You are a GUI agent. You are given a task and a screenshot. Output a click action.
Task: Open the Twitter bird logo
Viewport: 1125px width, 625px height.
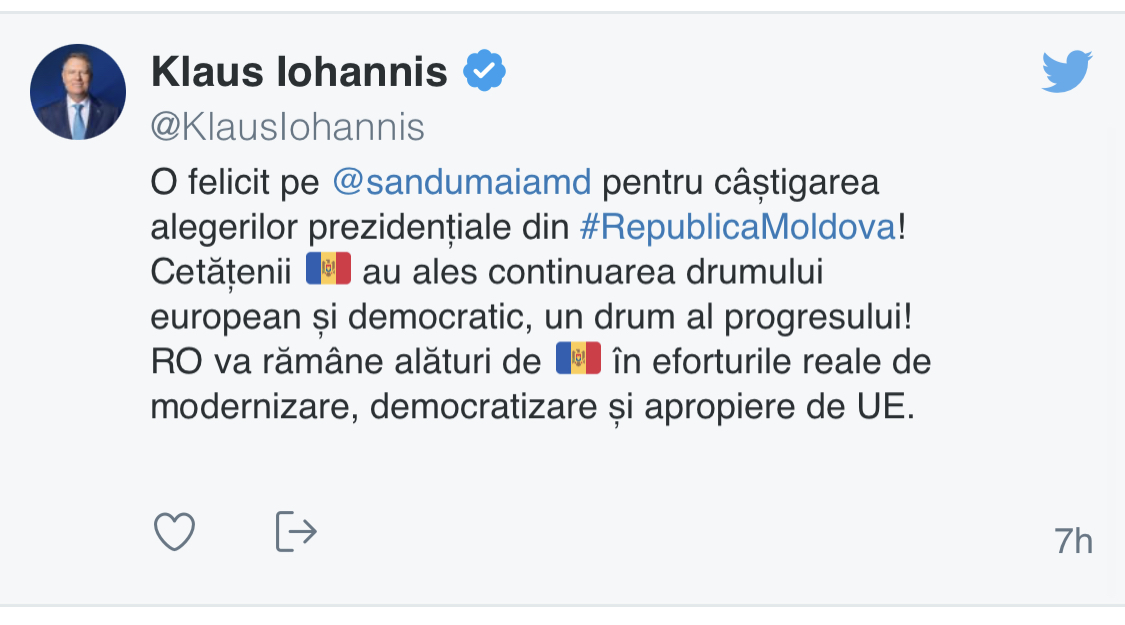tap(1067, 72)
